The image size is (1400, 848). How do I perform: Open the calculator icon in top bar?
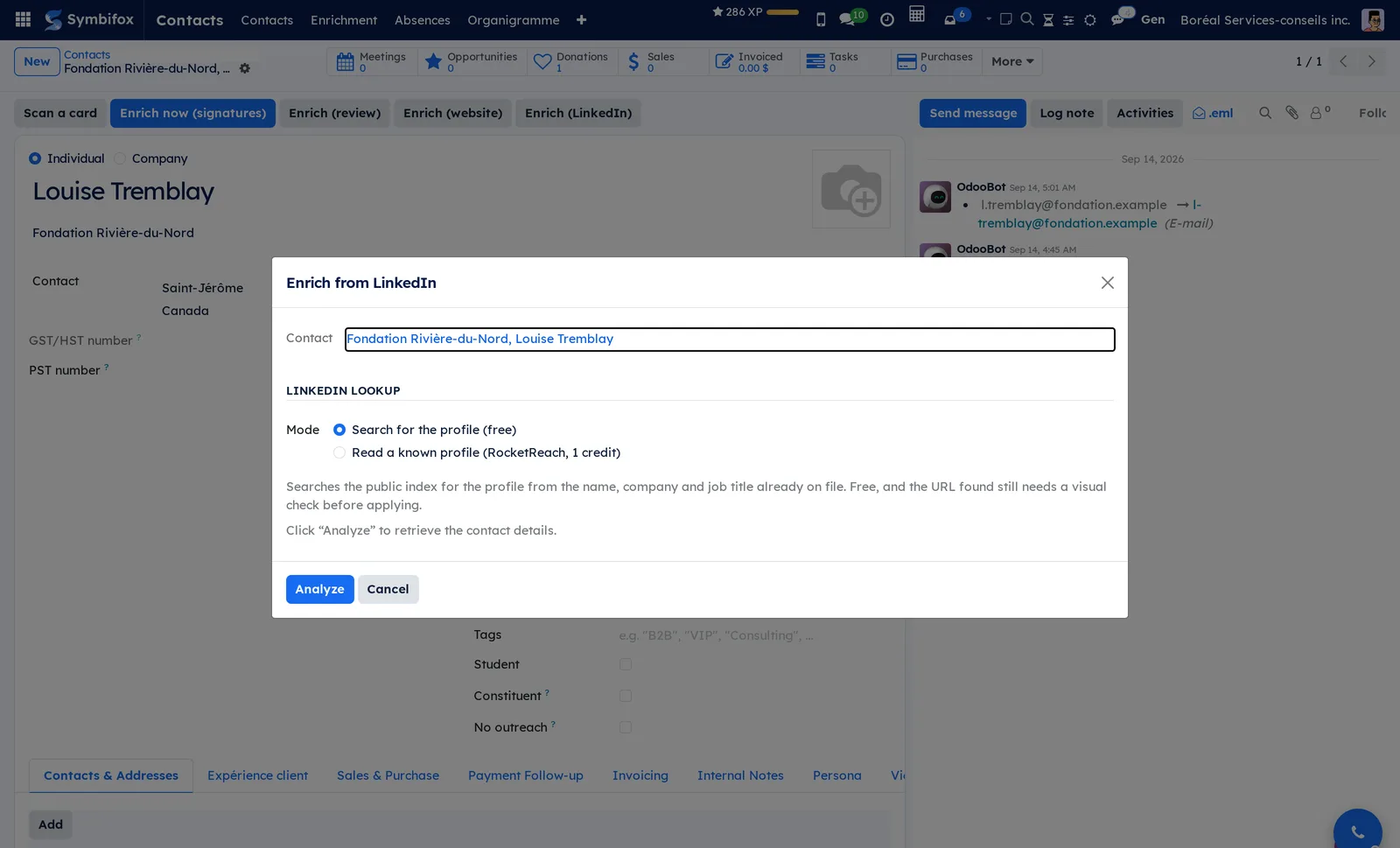[917, 14]
